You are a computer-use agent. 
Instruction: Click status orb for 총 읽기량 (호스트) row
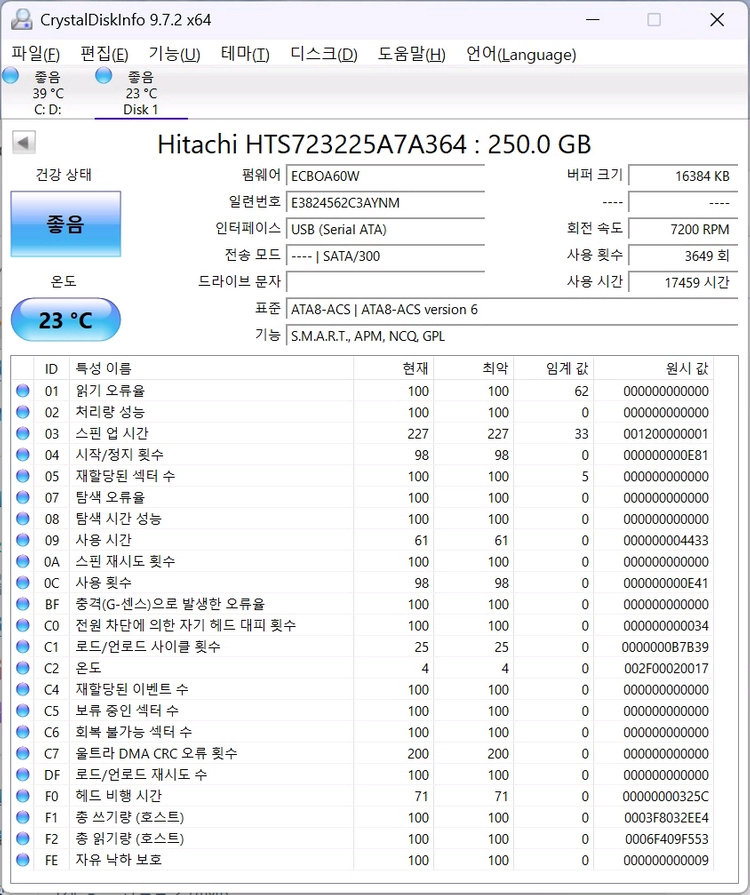23,838
